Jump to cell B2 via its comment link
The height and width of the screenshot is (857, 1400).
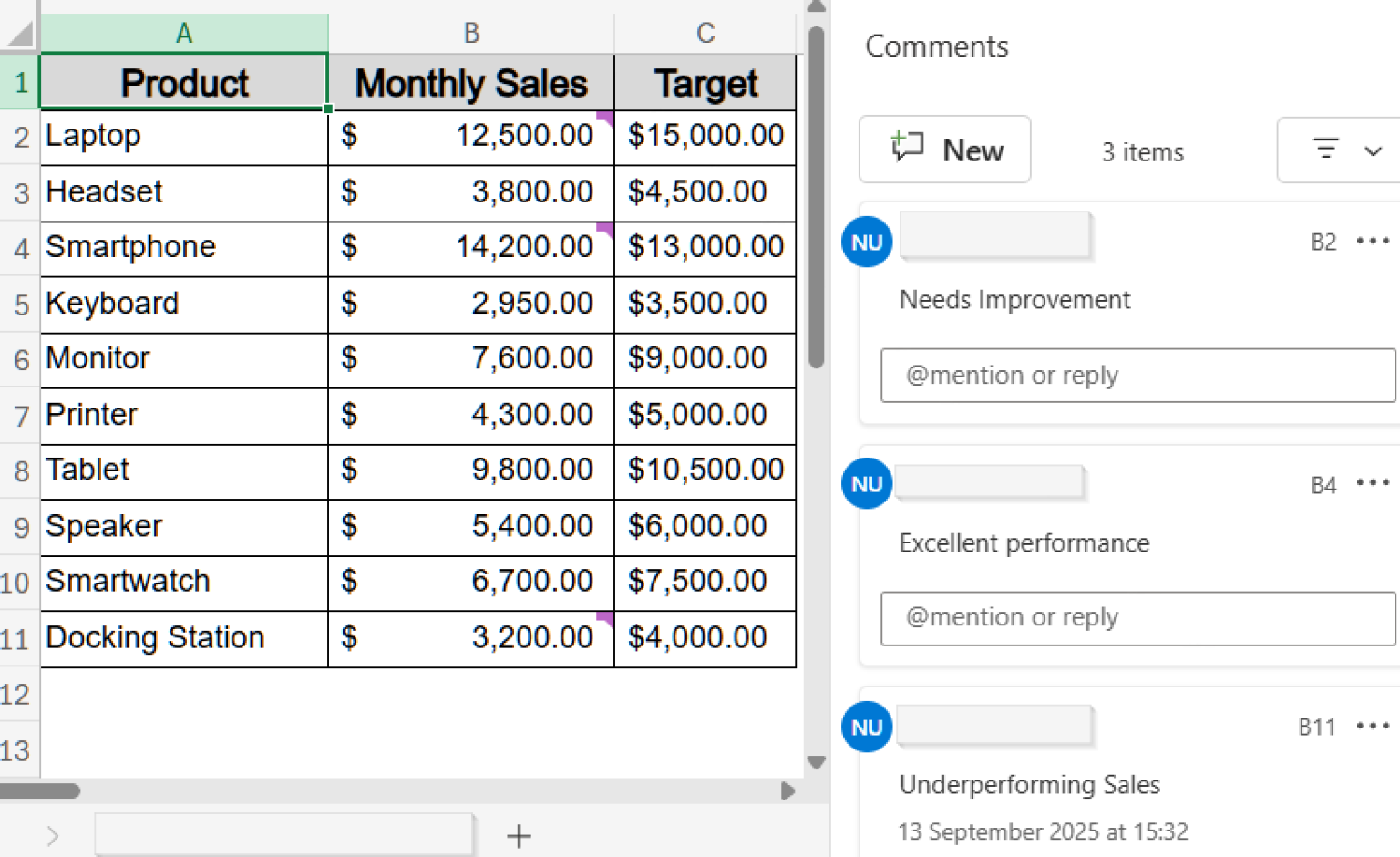[1323, 242]
